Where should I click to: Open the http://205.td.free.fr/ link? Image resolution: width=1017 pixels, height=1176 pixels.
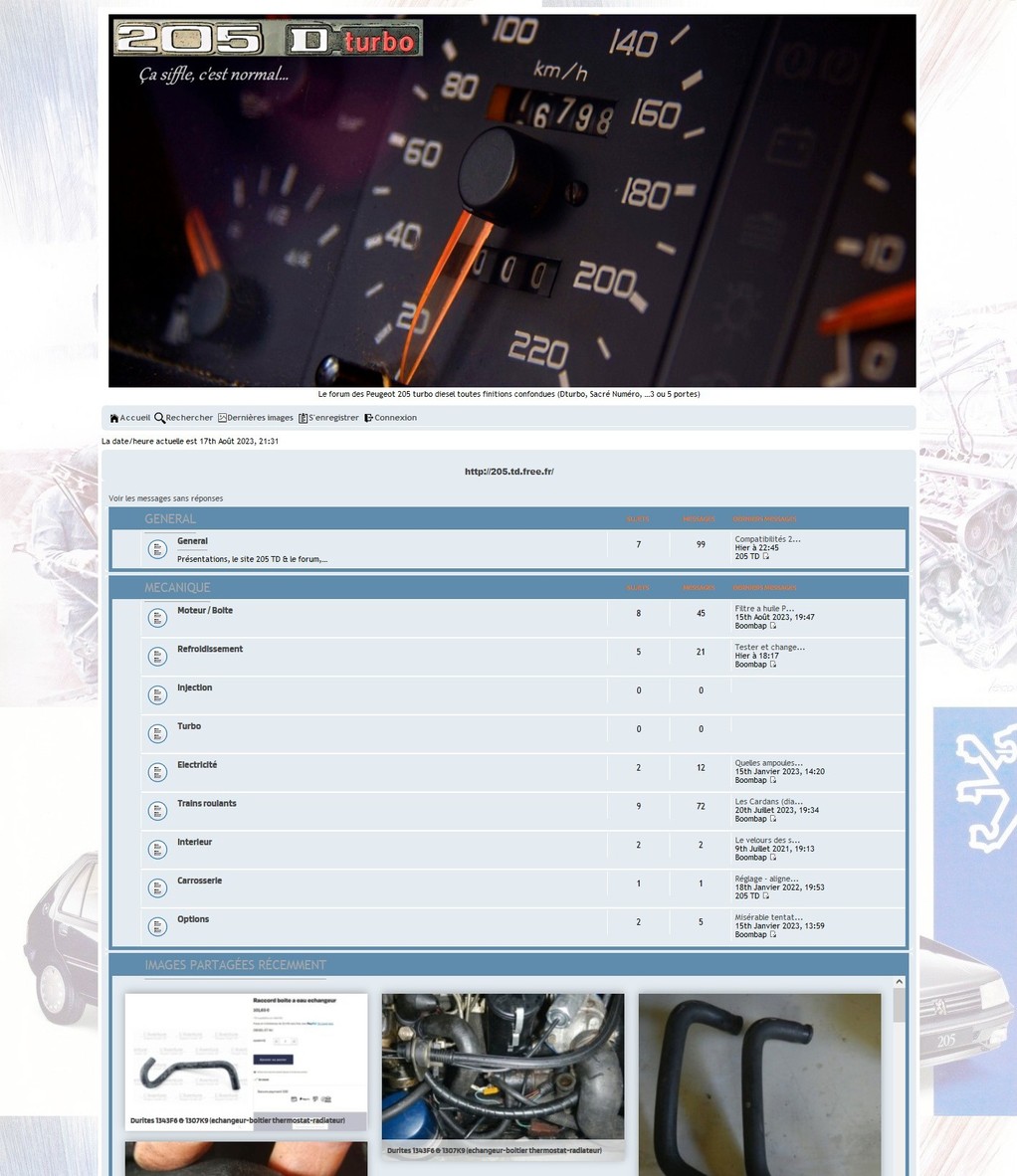(509, 472)
